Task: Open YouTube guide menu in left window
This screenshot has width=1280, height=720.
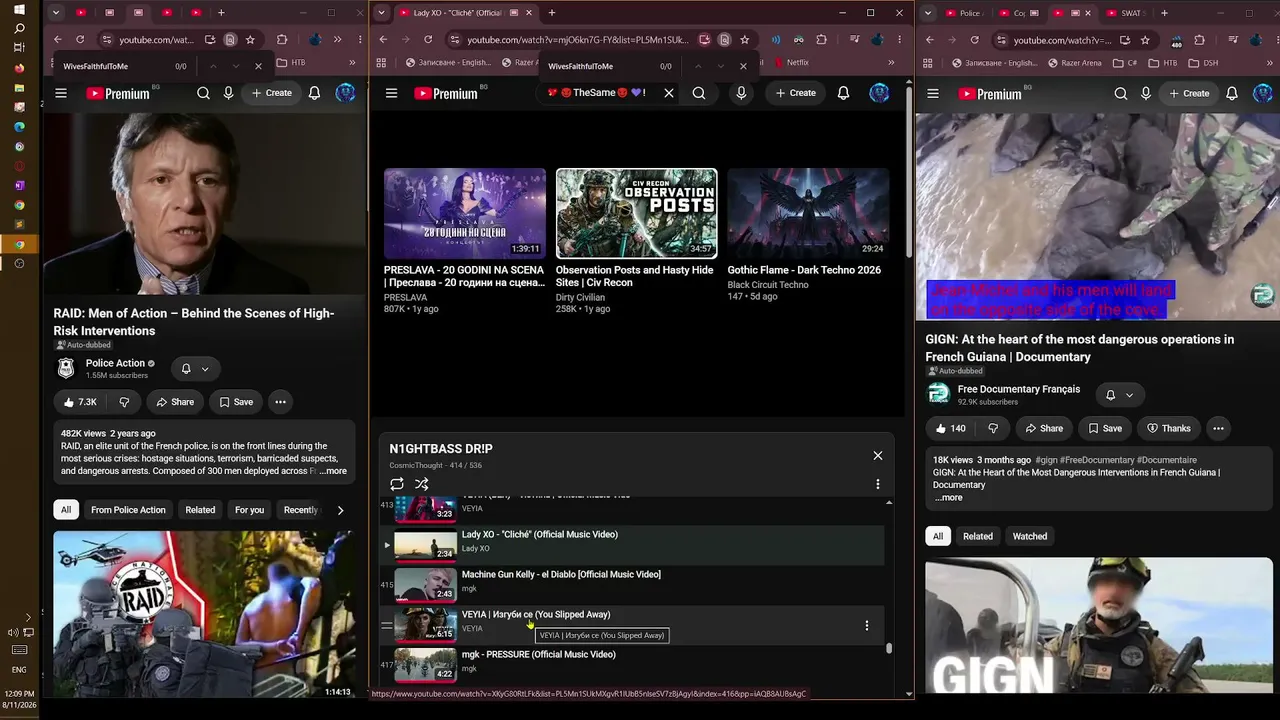Action: click(61, 93)
